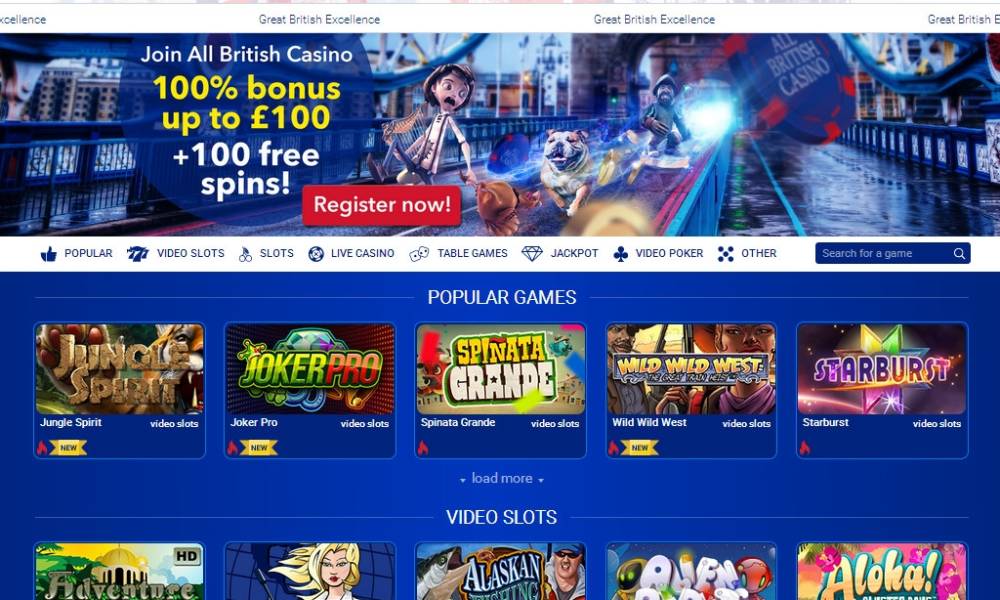
Task: Click the cherries Slots icon
Action: click(245, 254)
